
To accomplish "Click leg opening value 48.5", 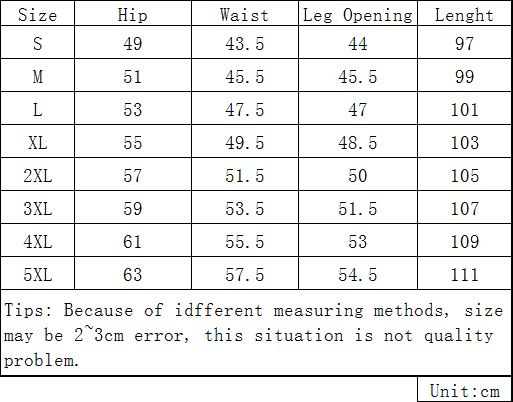I will [357, 143].
